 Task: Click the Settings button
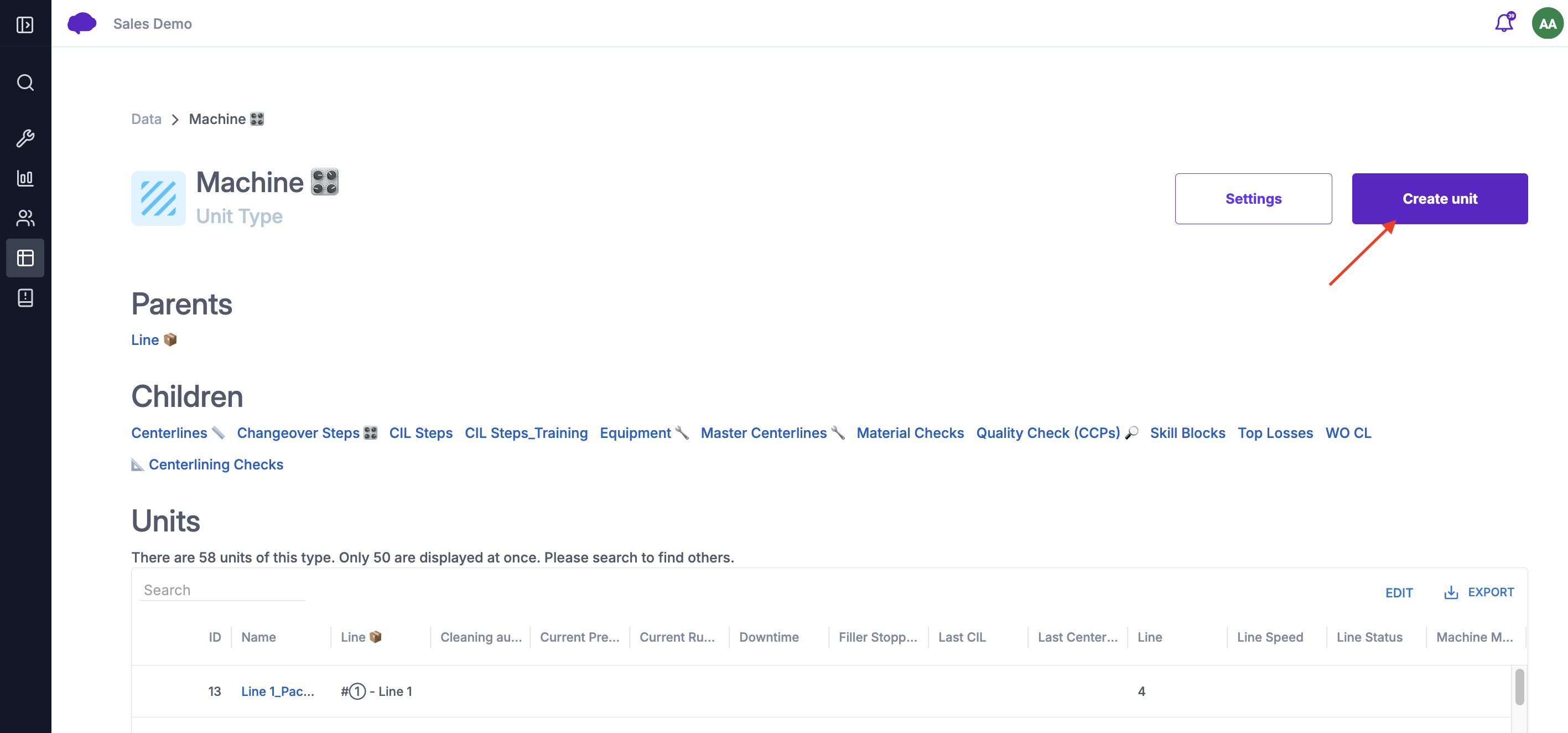click(x=1253, y=199)
